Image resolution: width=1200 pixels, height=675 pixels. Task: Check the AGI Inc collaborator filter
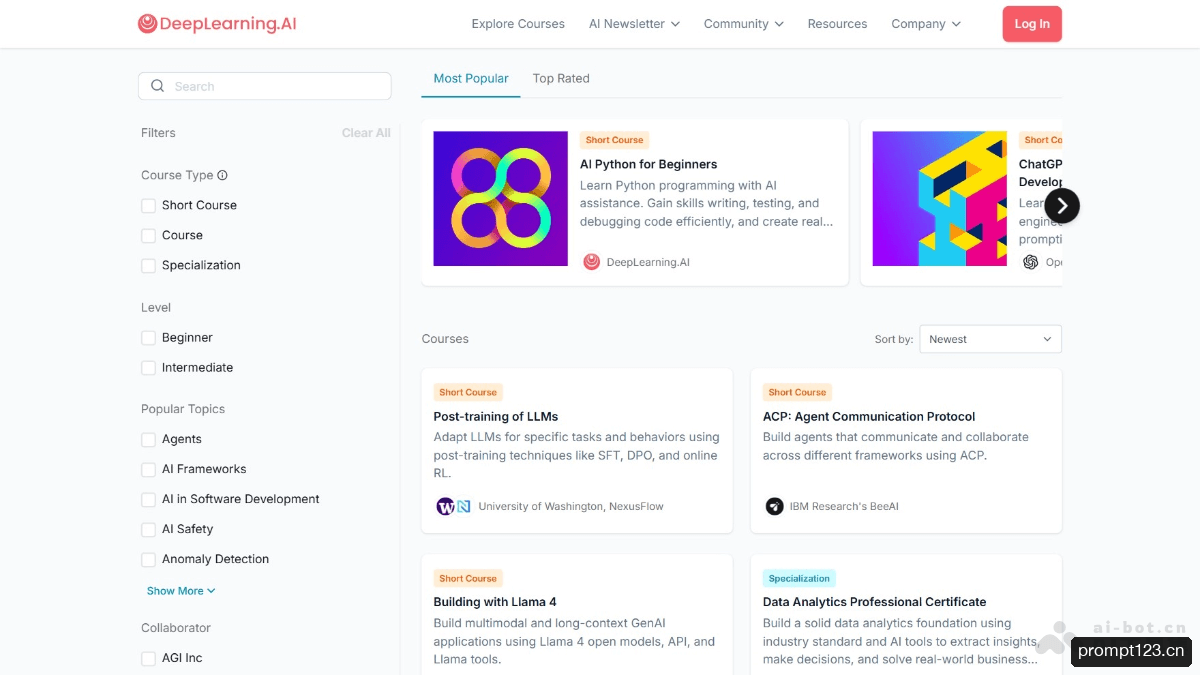point(149,659)
